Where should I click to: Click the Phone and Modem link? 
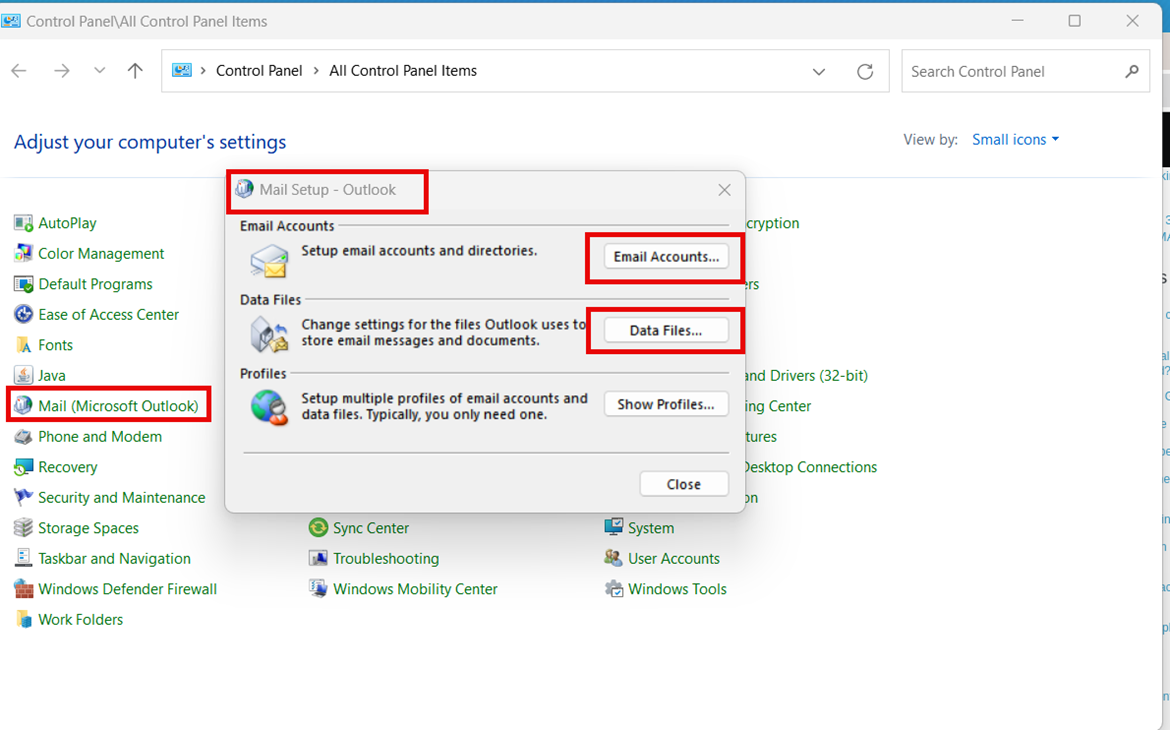100,437
